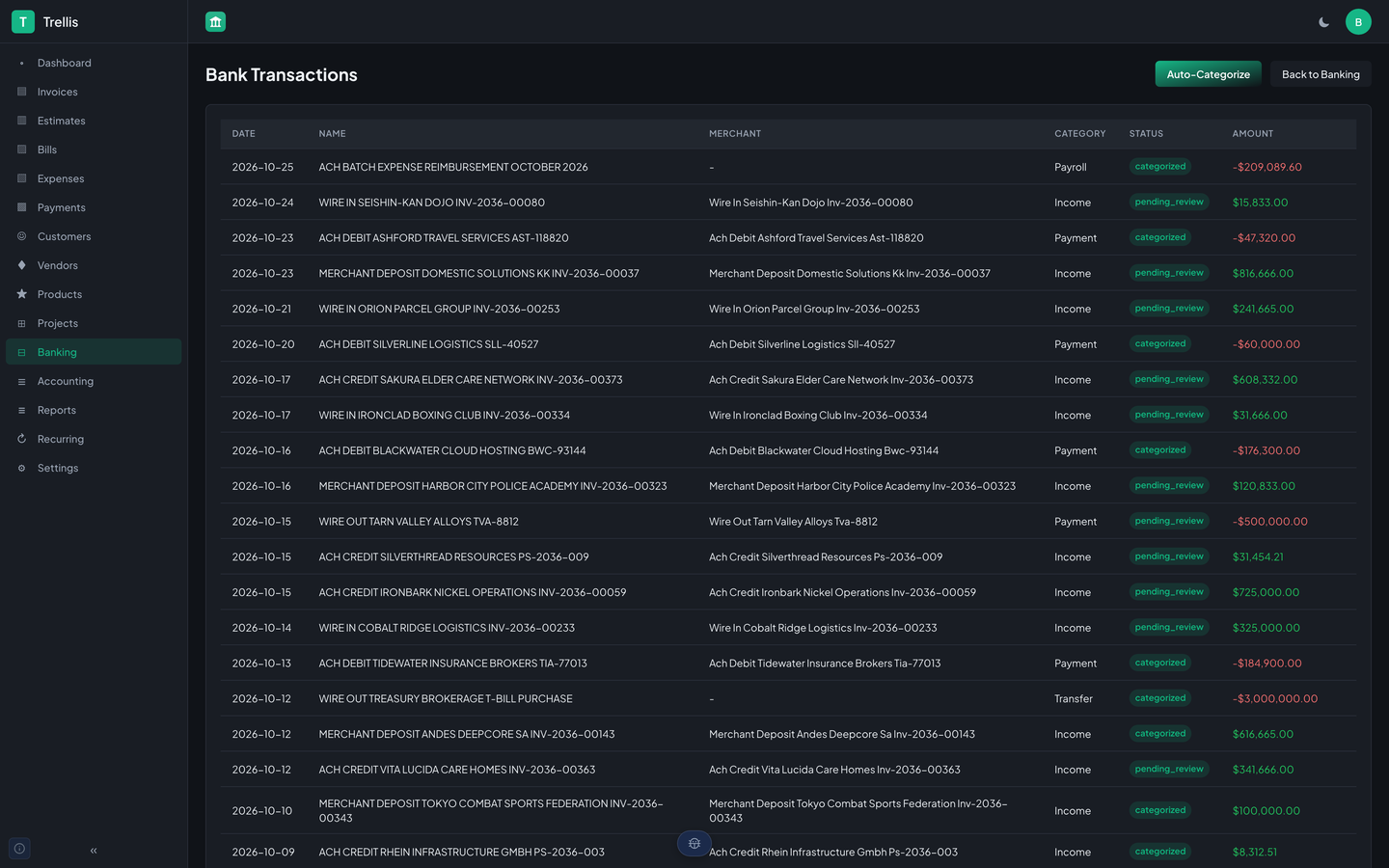Click Back to Banking button
This screenshot has width=1389, height=868.
click(x=1321, y=74)
